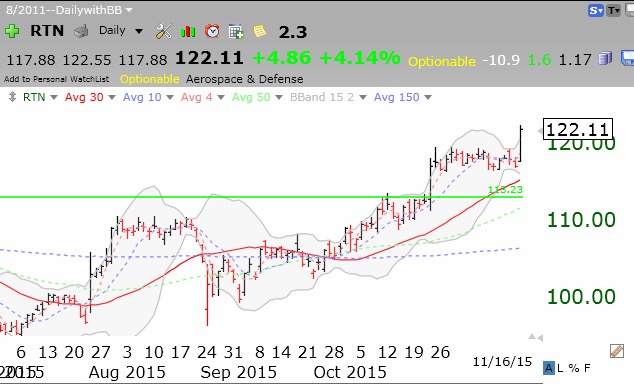Click the green plus add-symbol icon
The height and width of the screenshot is (384, 634).
tap(12, 31)
